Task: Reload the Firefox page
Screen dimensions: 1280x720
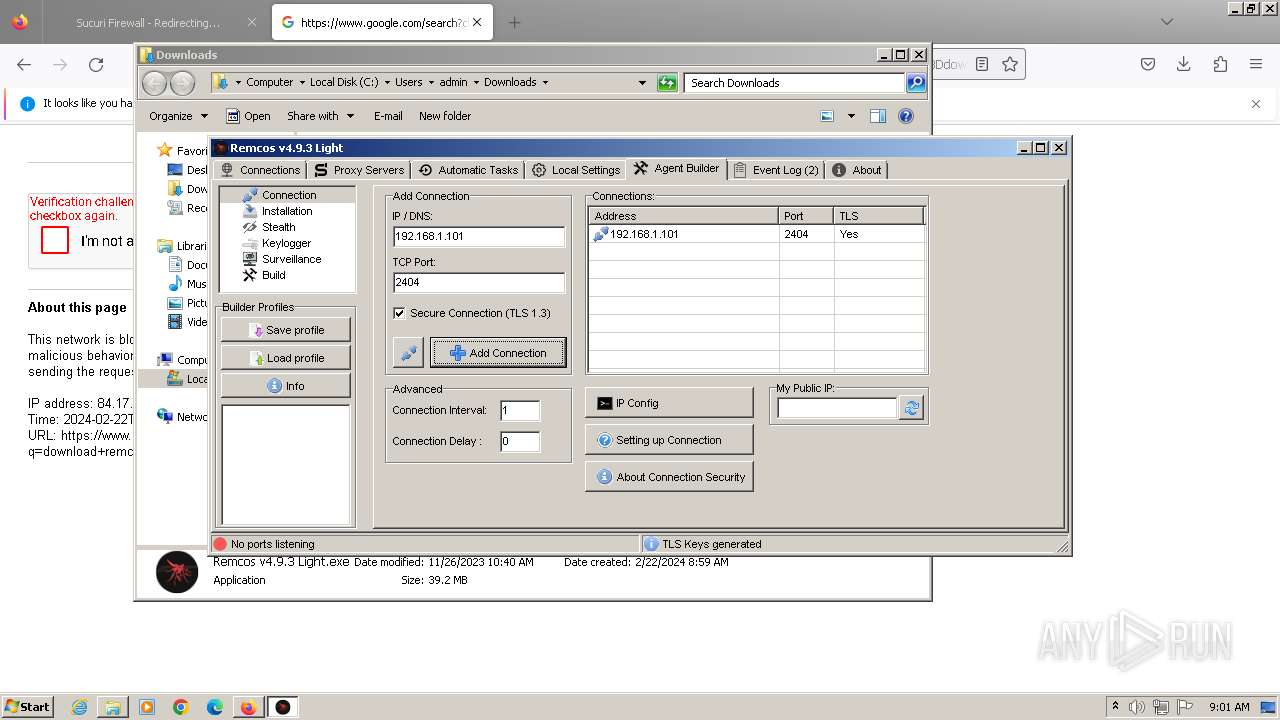Action: click(x=96, y=64)
